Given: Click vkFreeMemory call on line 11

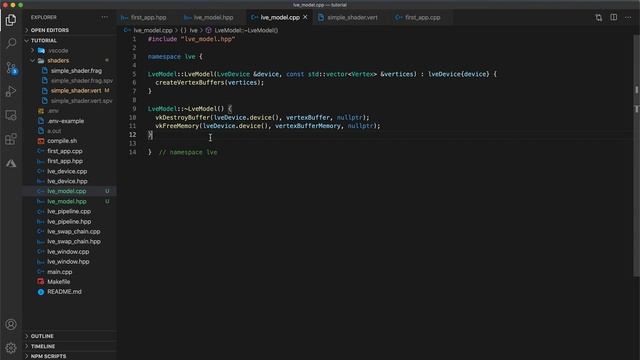Looking at the screenshot, I should [267, 126].
